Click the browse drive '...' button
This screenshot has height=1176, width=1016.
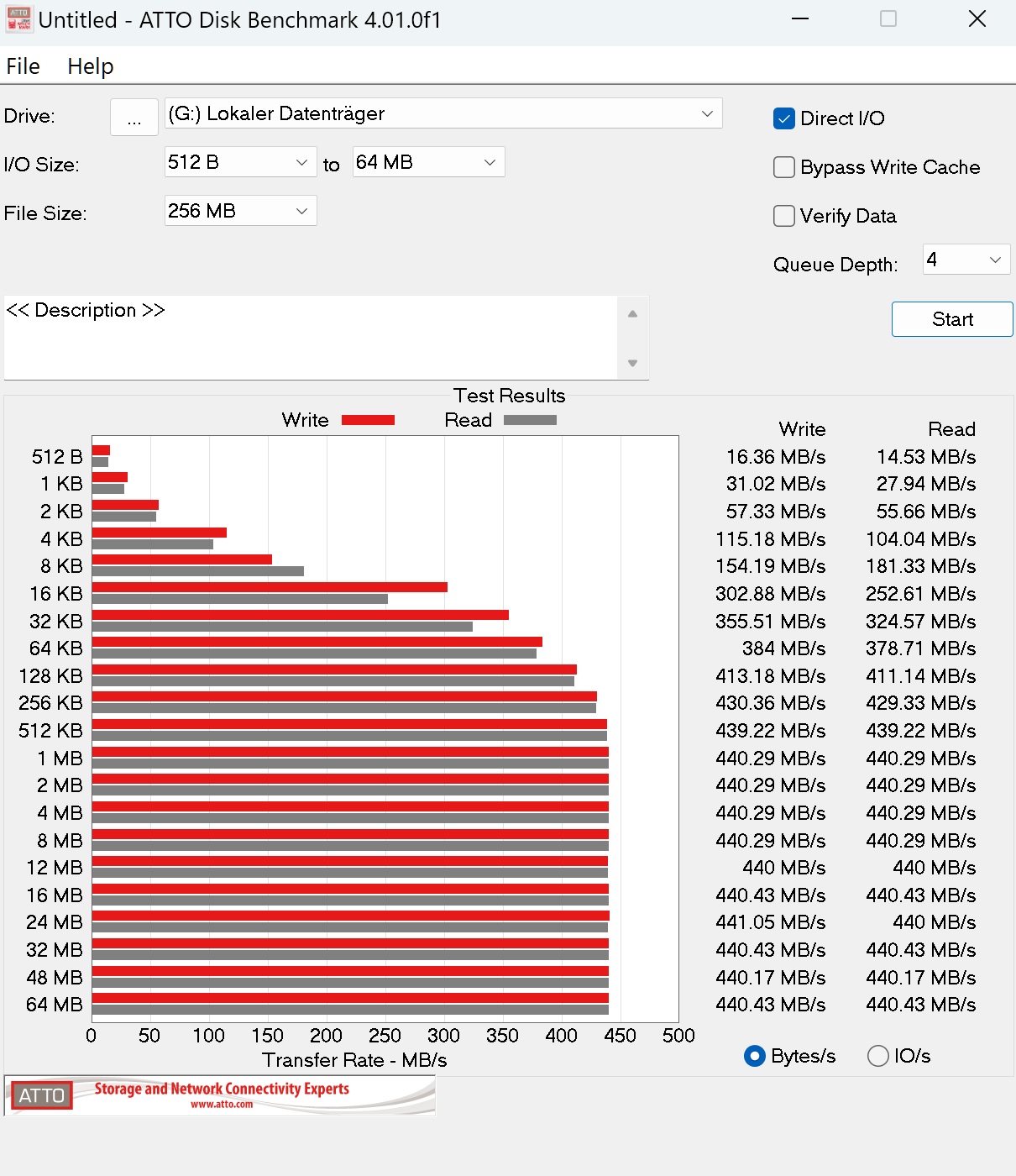(134, 117)
